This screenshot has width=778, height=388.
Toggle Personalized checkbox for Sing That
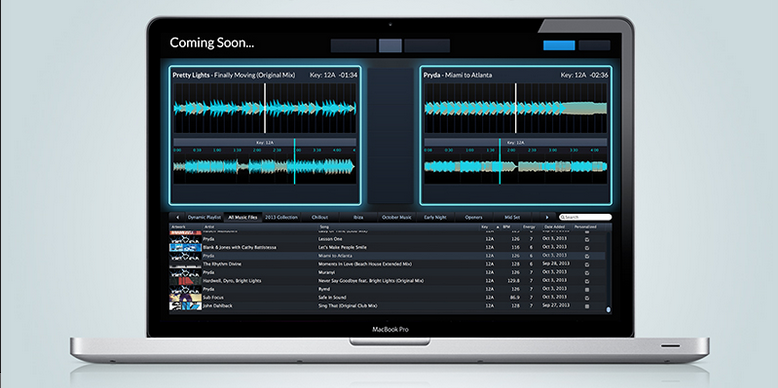tap(587, 307)
